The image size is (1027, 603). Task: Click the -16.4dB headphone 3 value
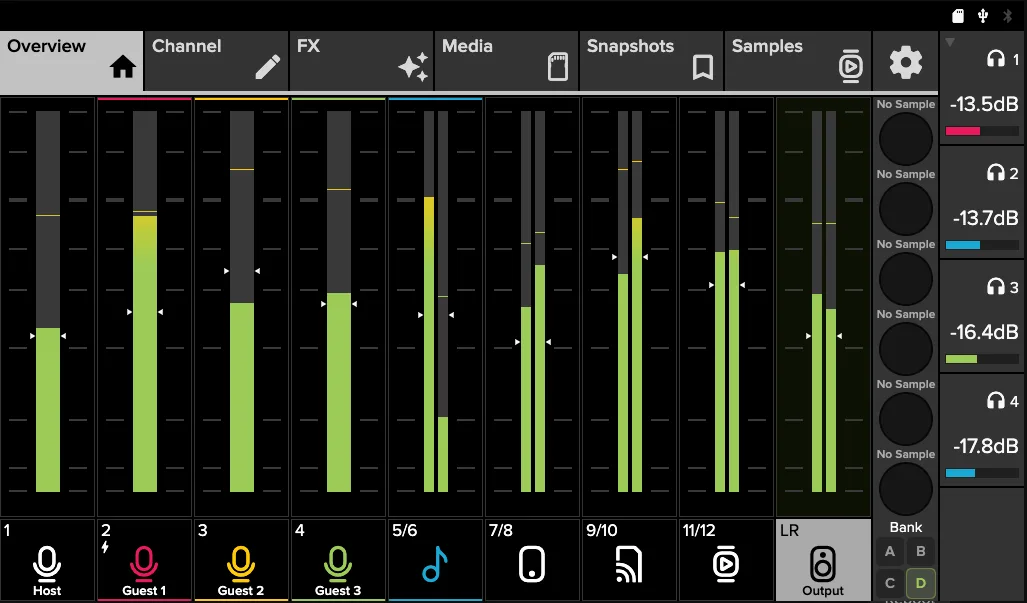pos(984,331)
